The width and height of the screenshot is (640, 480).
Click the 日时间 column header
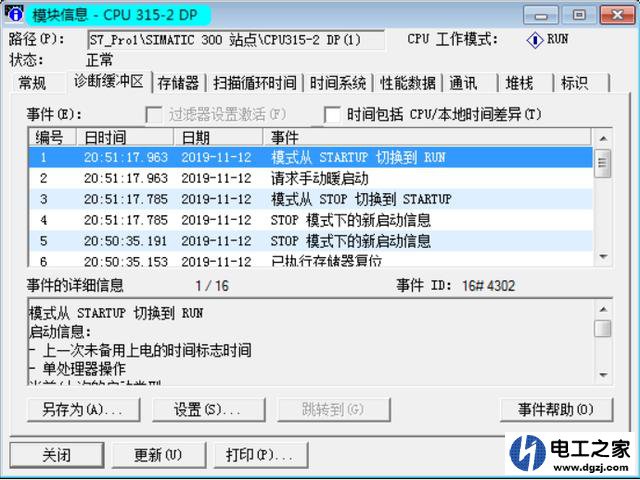point(125,138)
